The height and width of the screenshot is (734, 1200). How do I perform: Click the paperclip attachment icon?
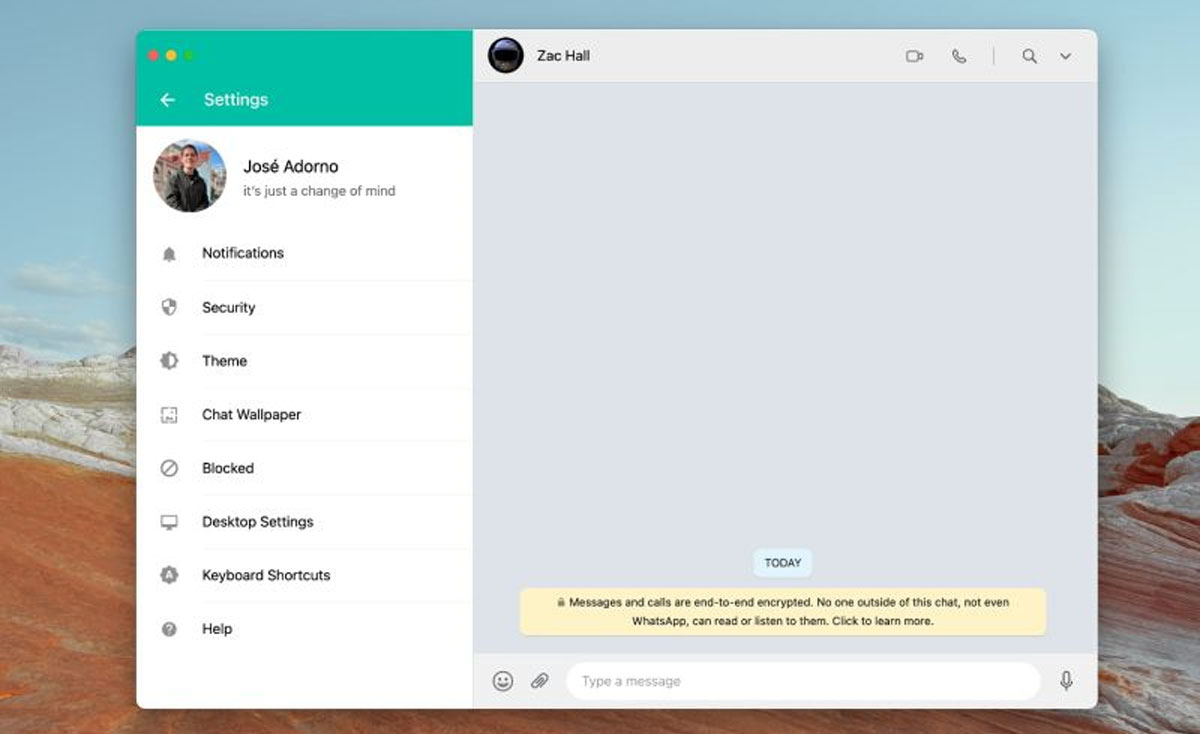[x=540, y=681]
